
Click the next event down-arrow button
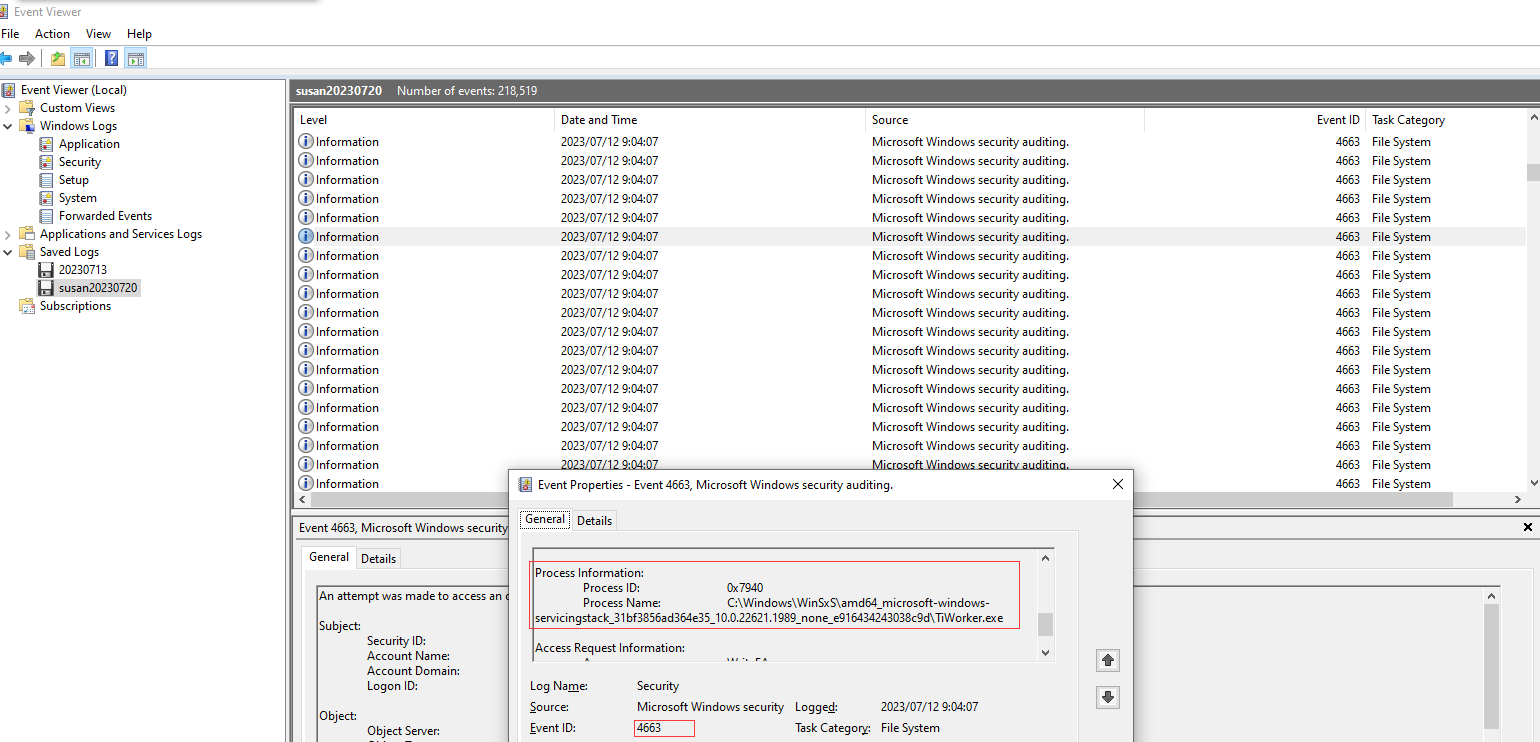click(x=1107, y=697)
